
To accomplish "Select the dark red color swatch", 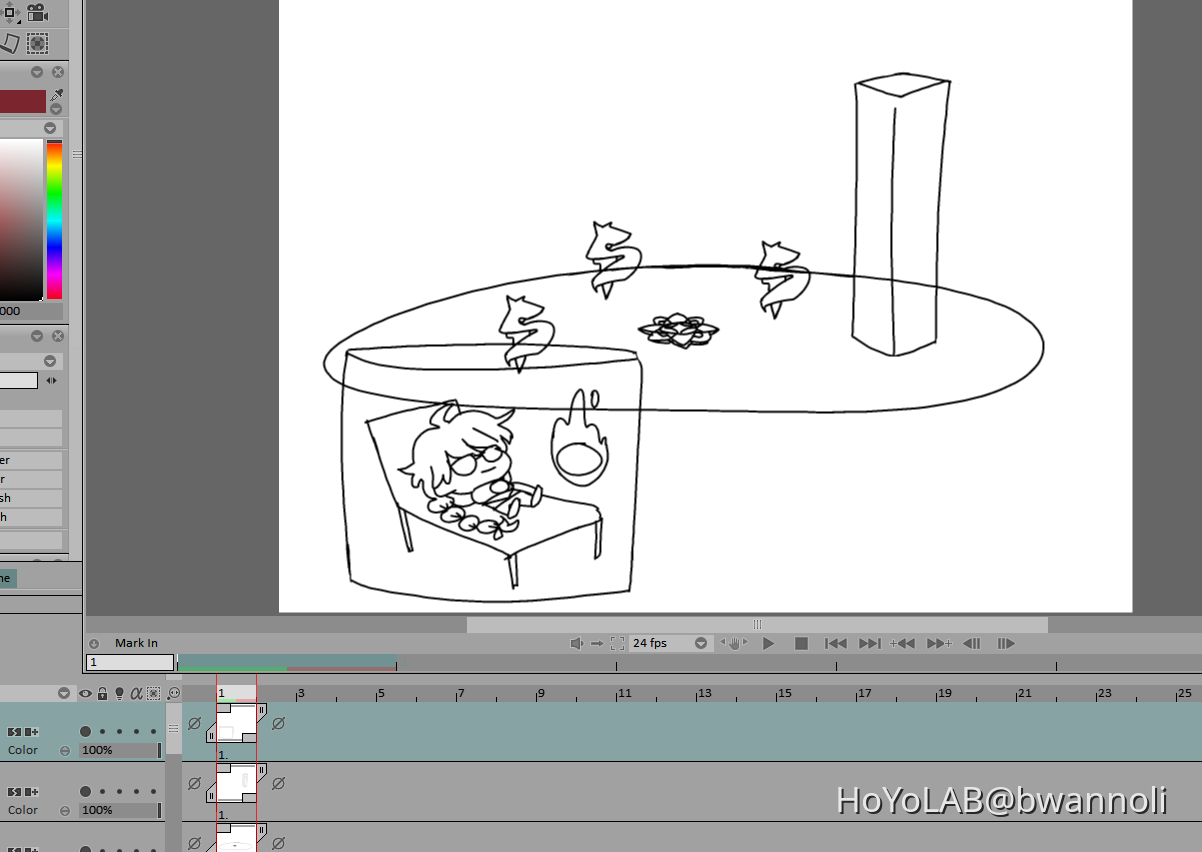I will 22,100.
